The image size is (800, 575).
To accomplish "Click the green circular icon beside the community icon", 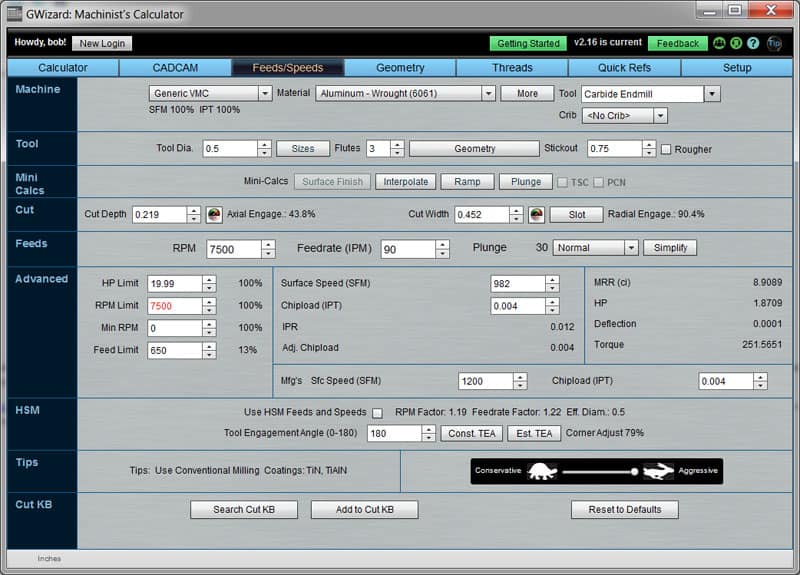I will [736, 43].
